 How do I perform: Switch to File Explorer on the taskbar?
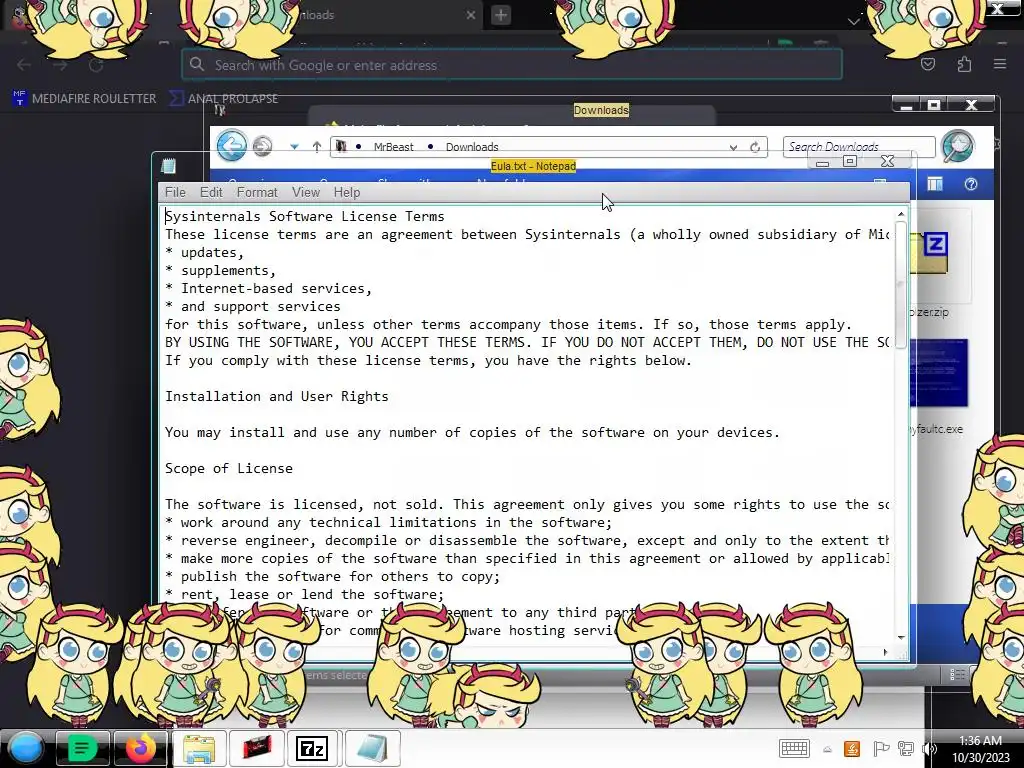[199, 748]
